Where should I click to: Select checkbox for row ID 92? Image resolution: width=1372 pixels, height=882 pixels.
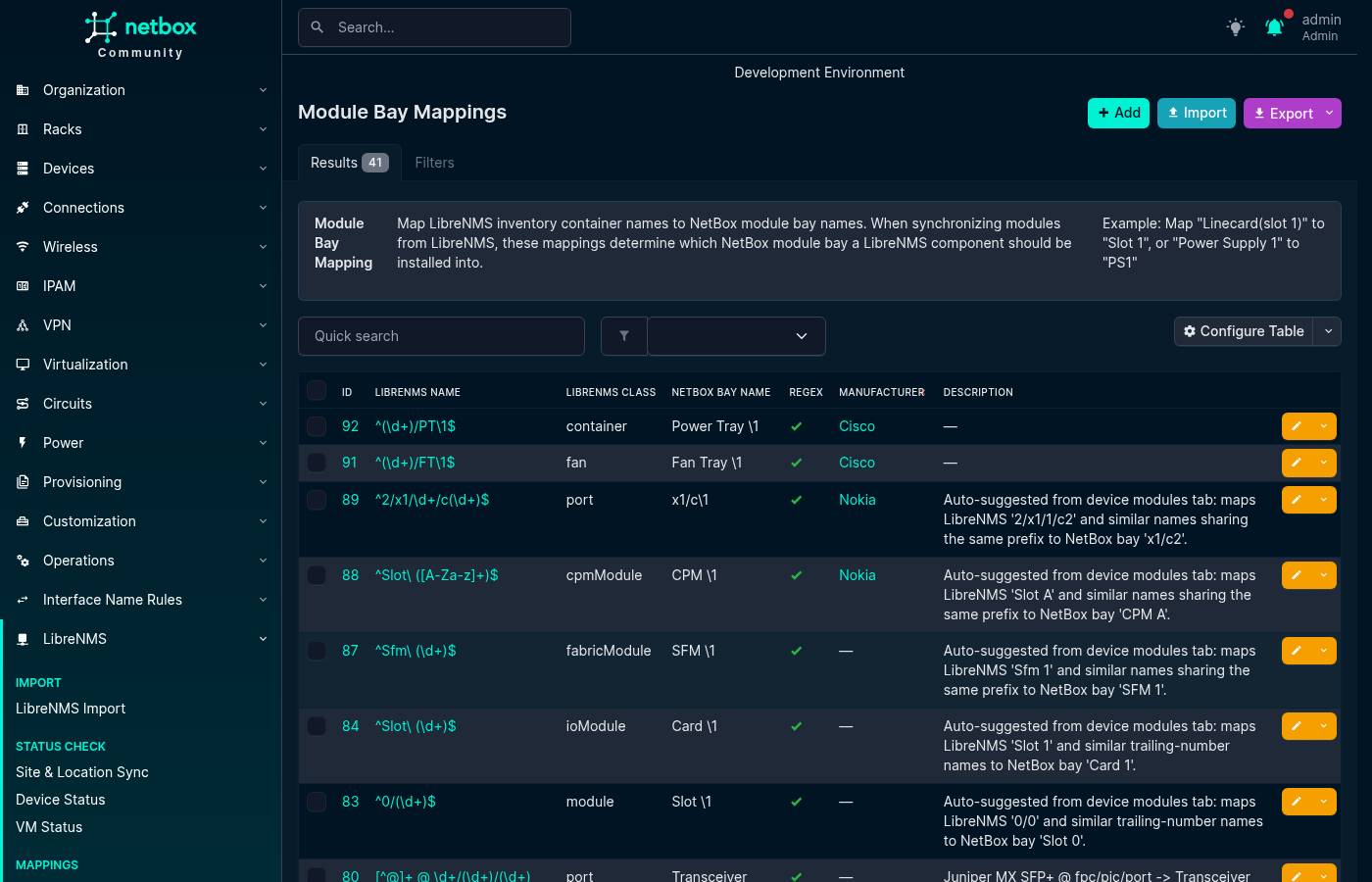(317, 426)
